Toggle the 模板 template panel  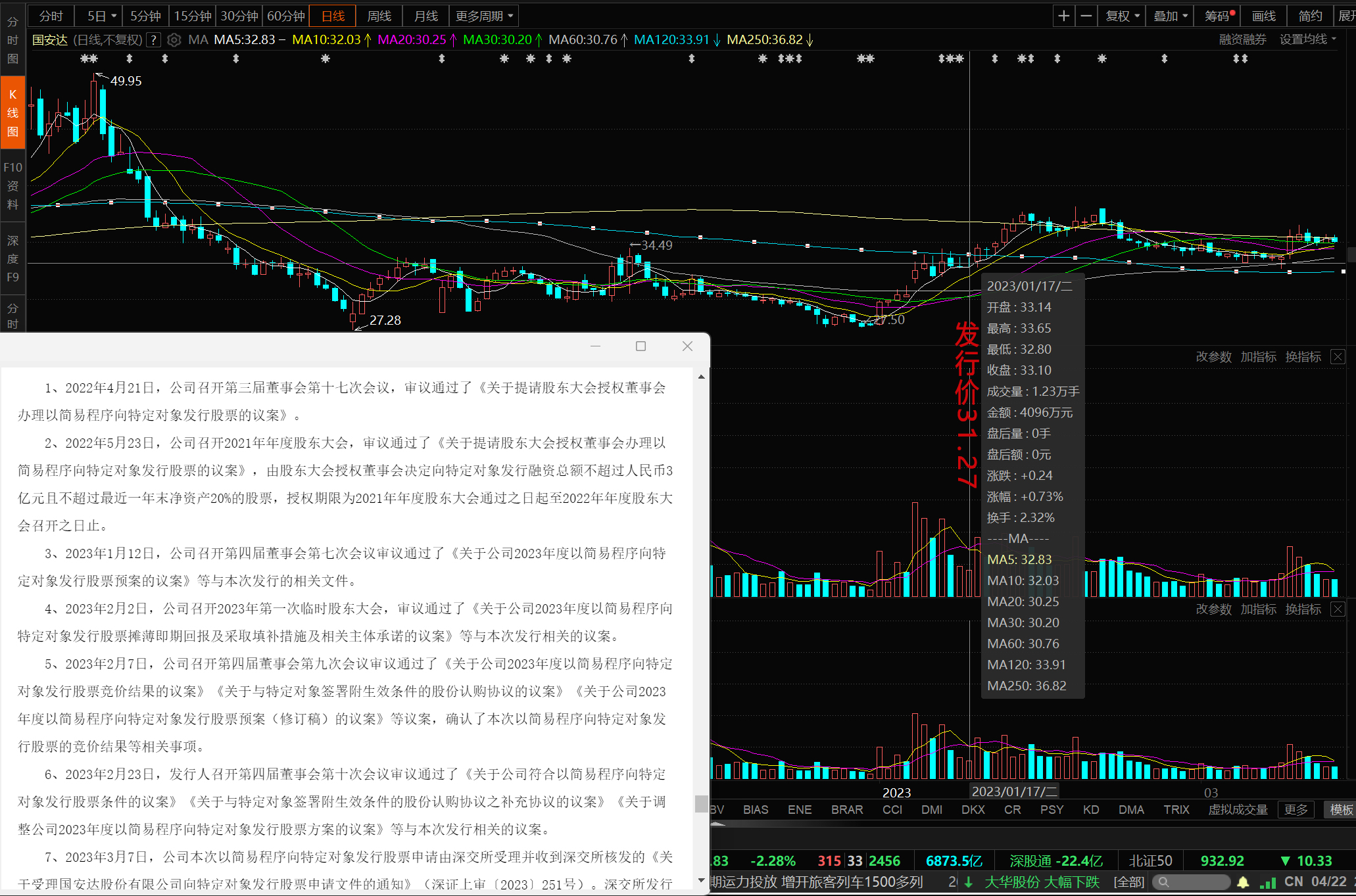1341,809
